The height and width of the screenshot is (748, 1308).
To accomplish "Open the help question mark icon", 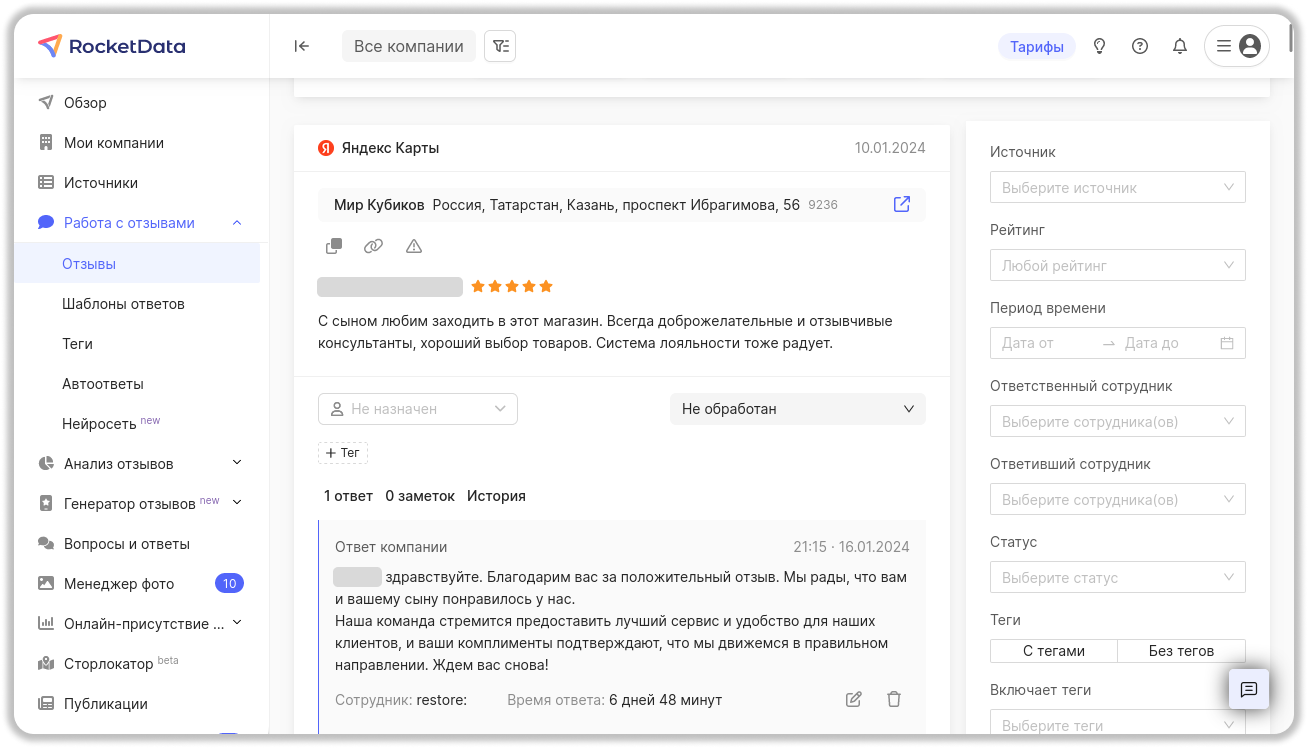I will (x=1140, y=46).
